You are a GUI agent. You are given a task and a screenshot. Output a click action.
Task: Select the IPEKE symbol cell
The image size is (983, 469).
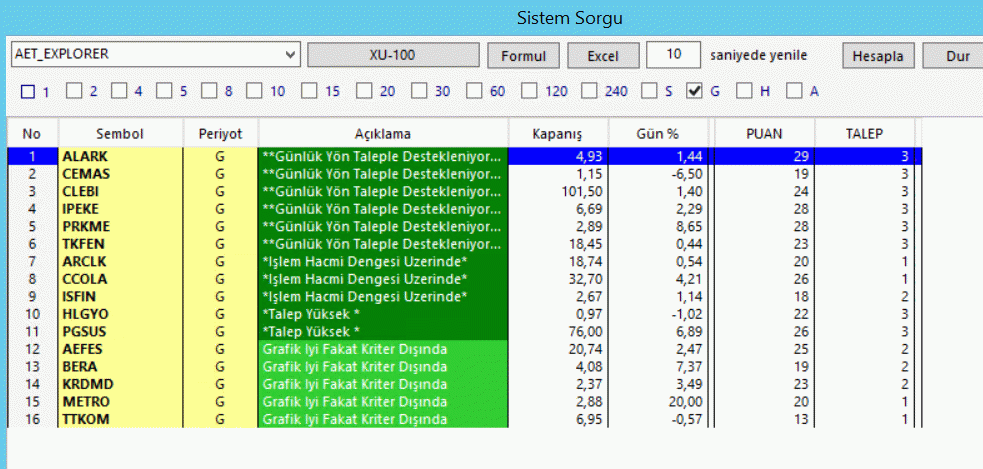coord(120,209)
